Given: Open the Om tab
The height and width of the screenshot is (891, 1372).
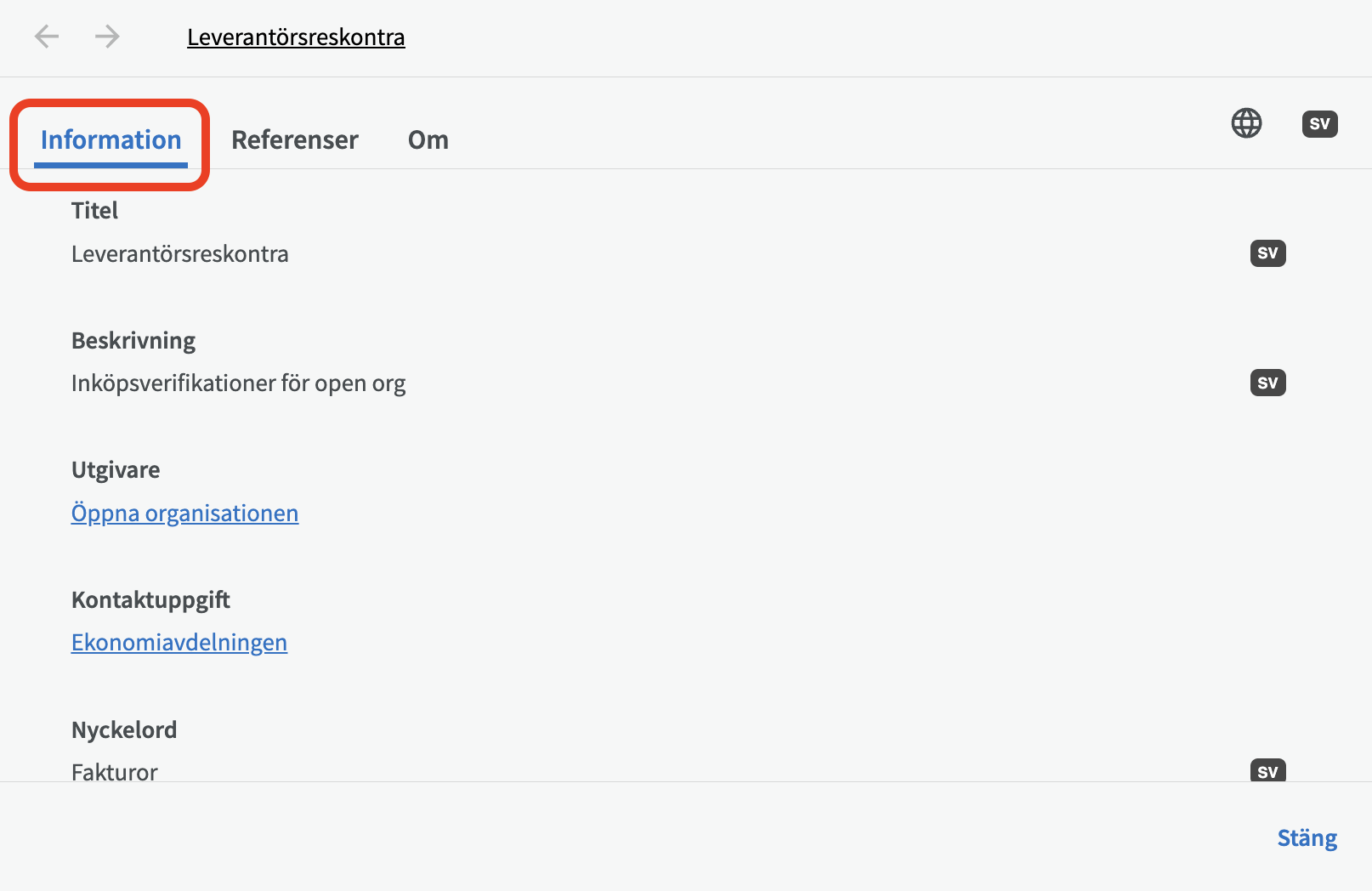Looking at the screenshot, I should click(x=428, y=140).
